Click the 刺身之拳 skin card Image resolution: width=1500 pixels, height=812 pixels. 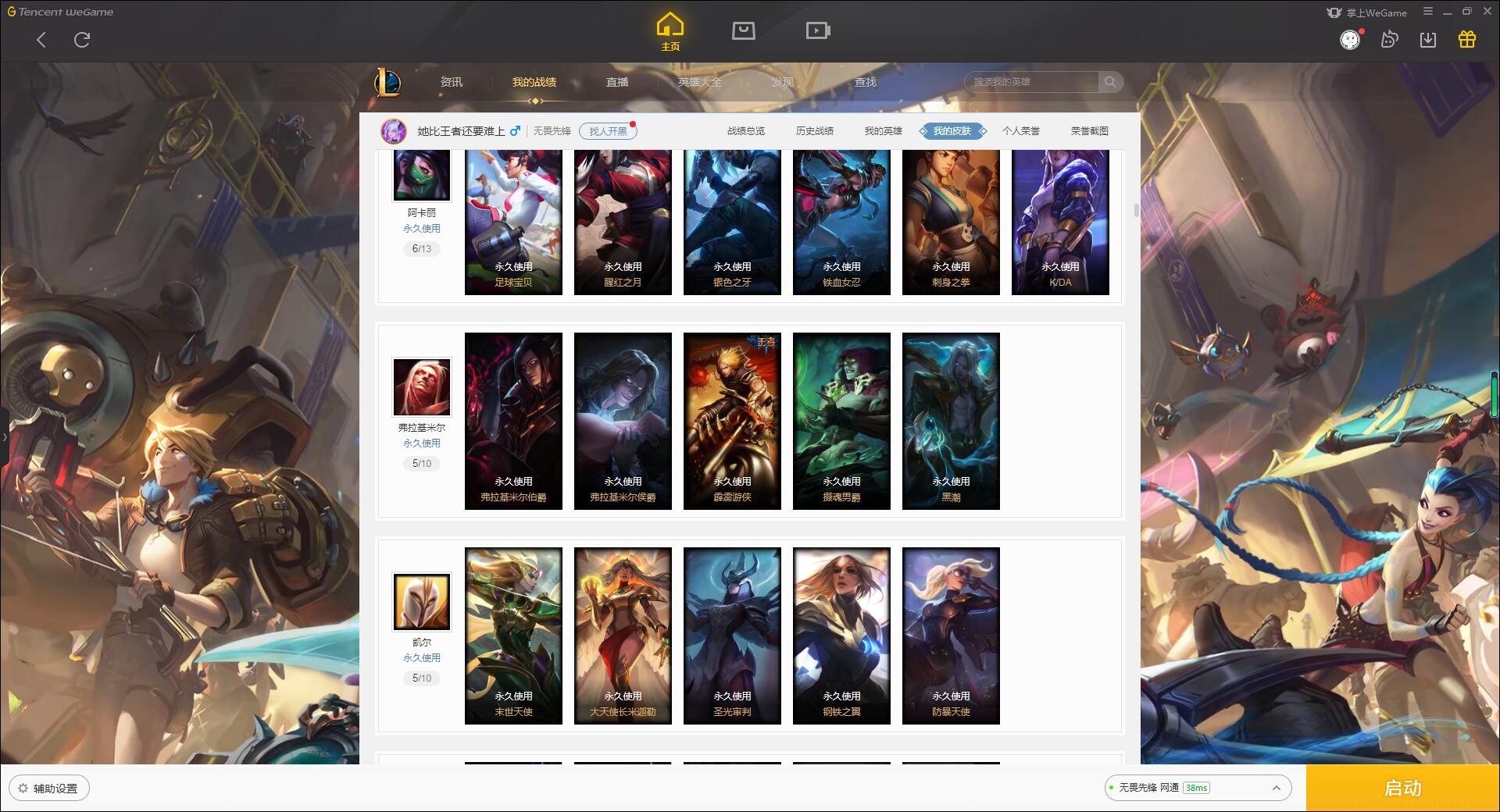(x=951, y=223)
